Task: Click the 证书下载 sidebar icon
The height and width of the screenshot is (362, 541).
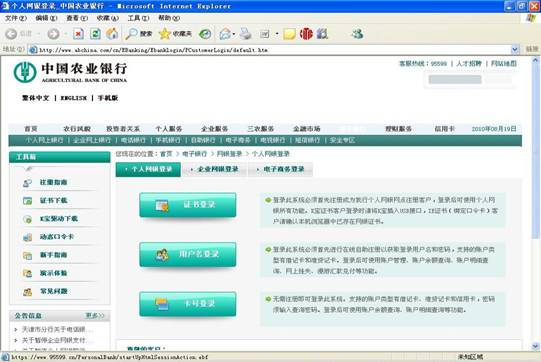Action: [27, 200]
